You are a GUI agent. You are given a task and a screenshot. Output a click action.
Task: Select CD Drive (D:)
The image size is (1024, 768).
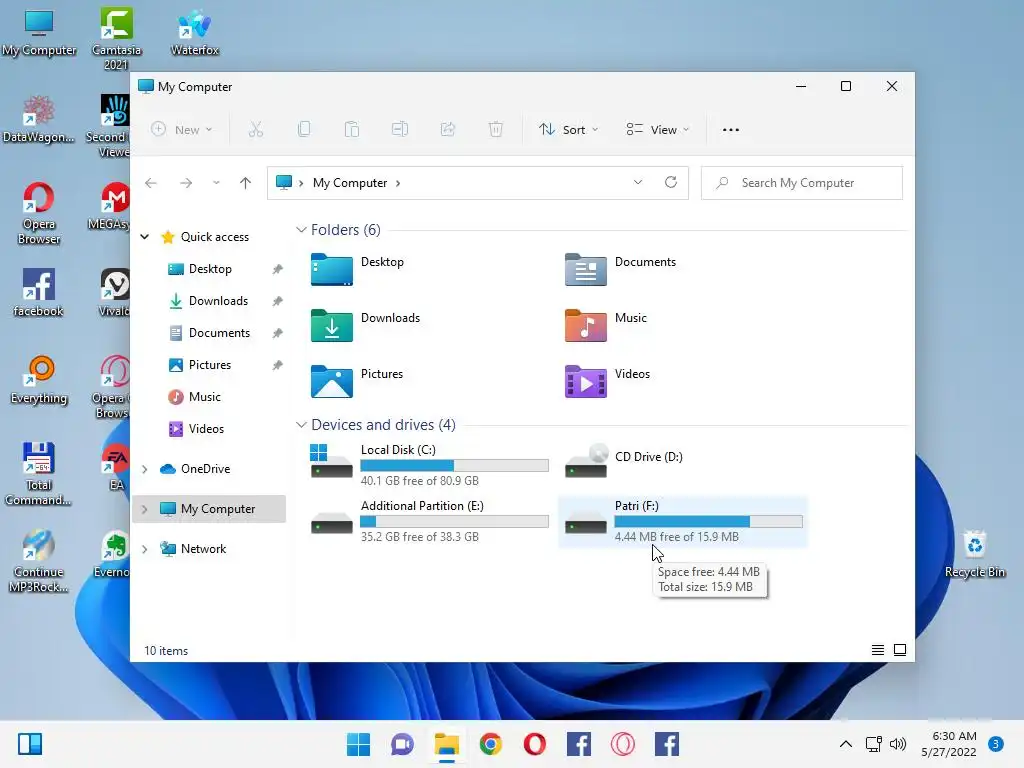click(x=624, y=461)
